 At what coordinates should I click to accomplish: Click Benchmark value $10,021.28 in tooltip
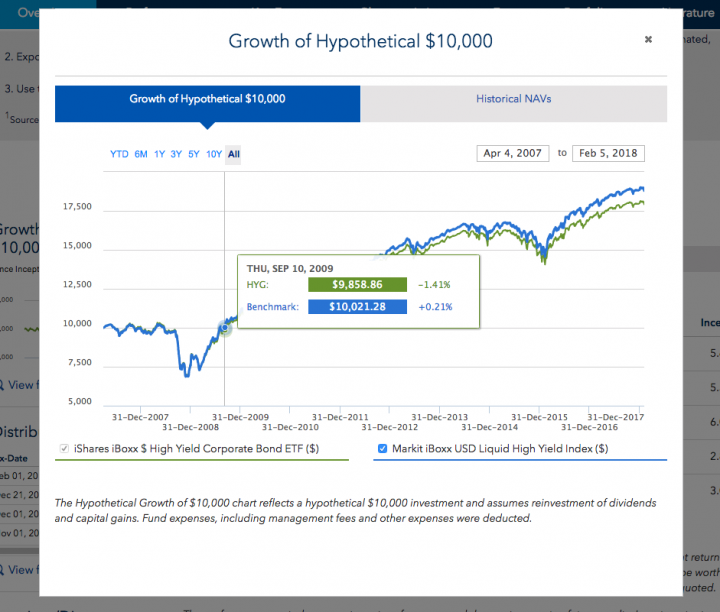[357, 307]
